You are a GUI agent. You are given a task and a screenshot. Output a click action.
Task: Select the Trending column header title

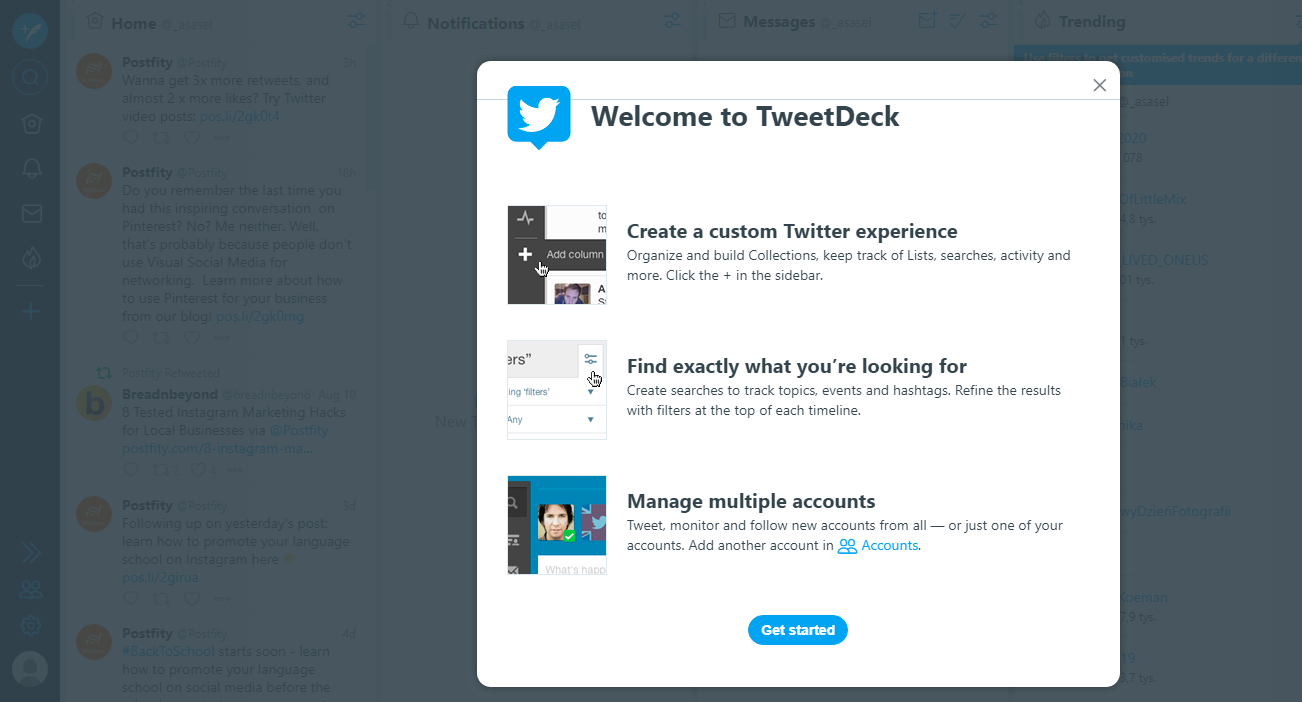1092,21
